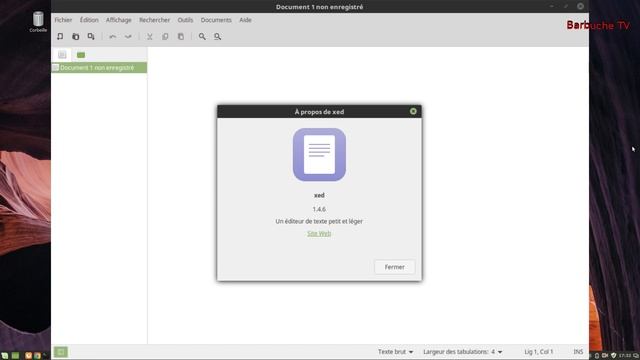Open the Largeur des tabulations dropdown

click(462, 352)
